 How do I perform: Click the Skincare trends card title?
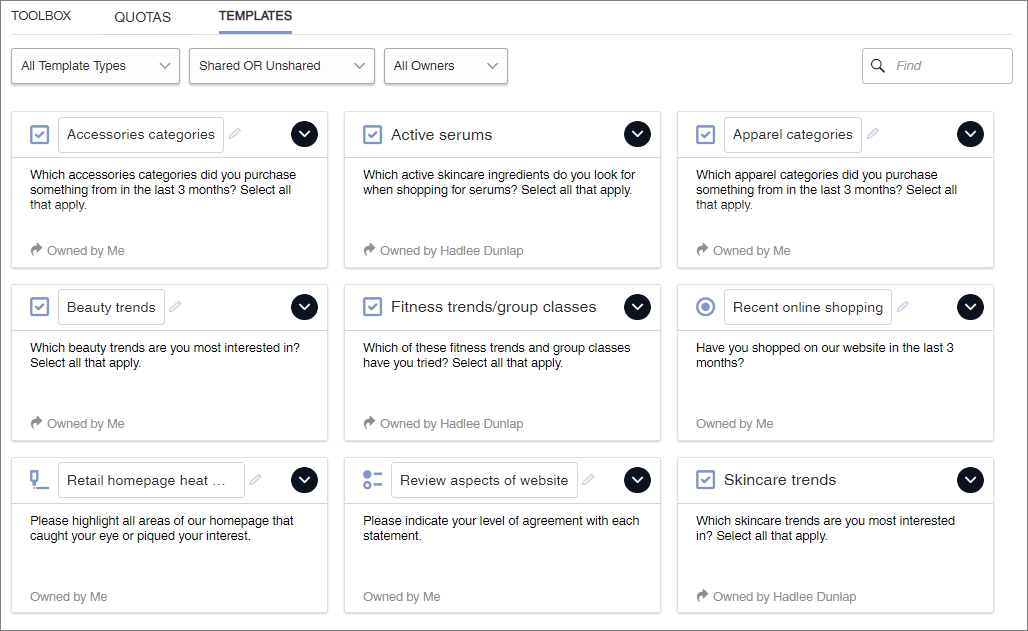coord(780,479)
